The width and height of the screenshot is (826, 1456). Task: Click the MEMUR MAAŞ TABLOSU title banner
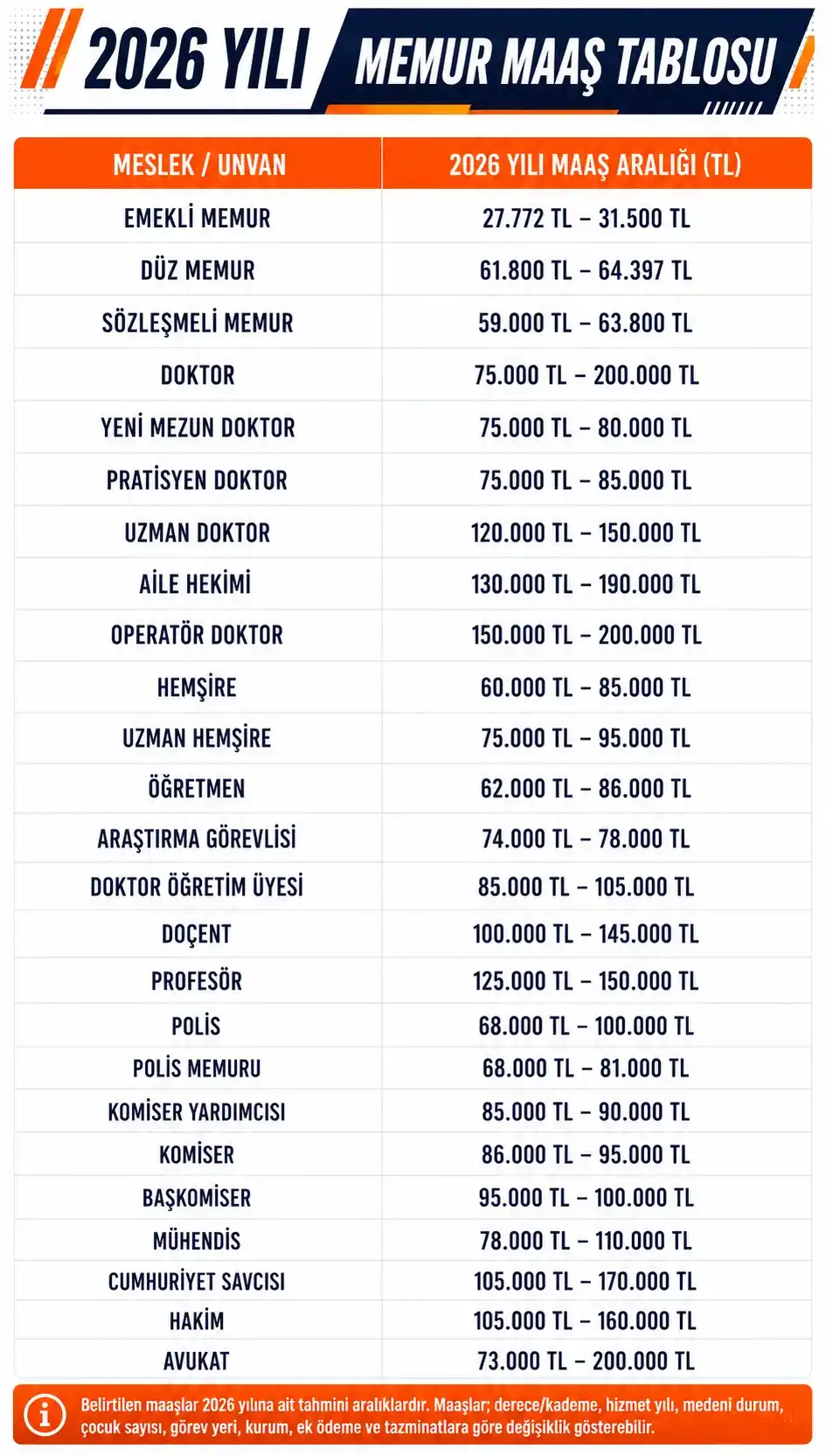(566, 61)
